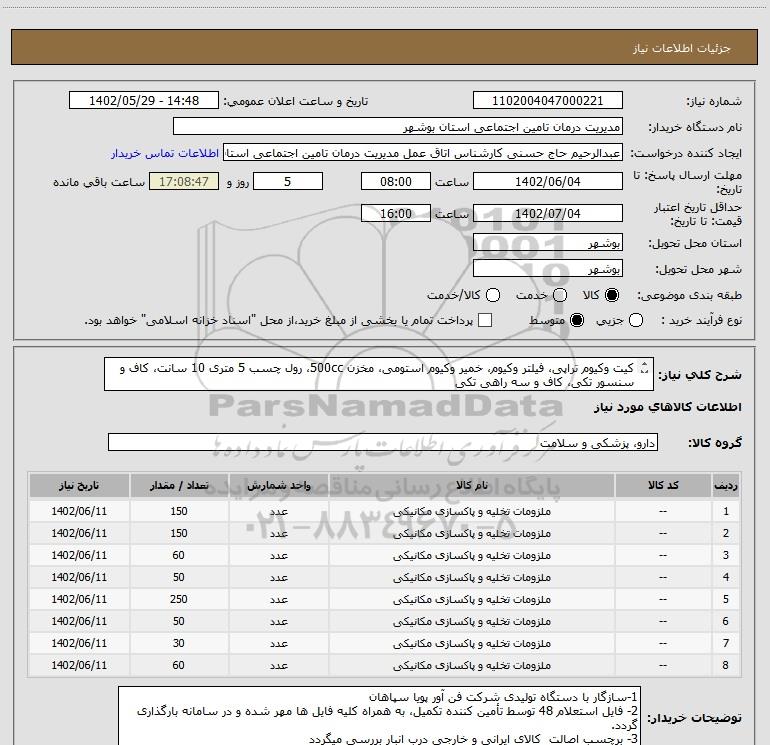The image size is (770, 745).
Task: Click the buyer notes text area
Action: click(379, 716)
